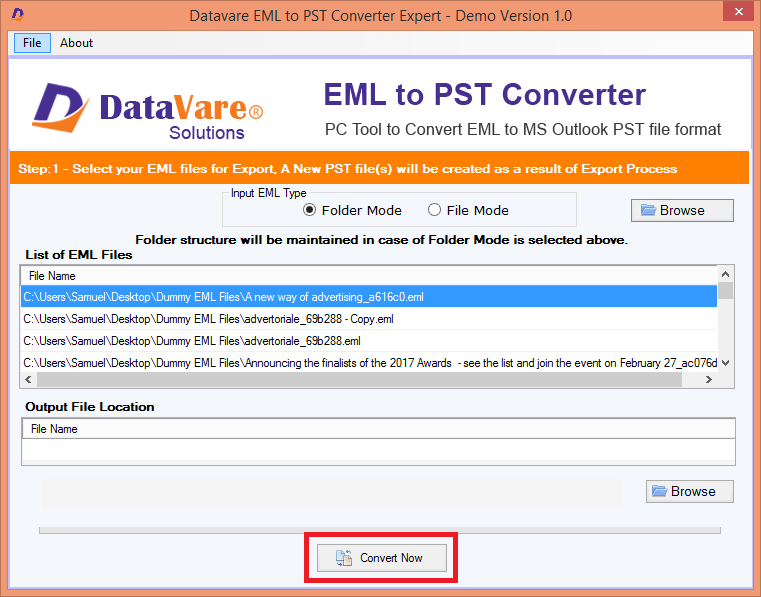Select 'advertoriale_69b288.eml' file row

tap(369, 341)
